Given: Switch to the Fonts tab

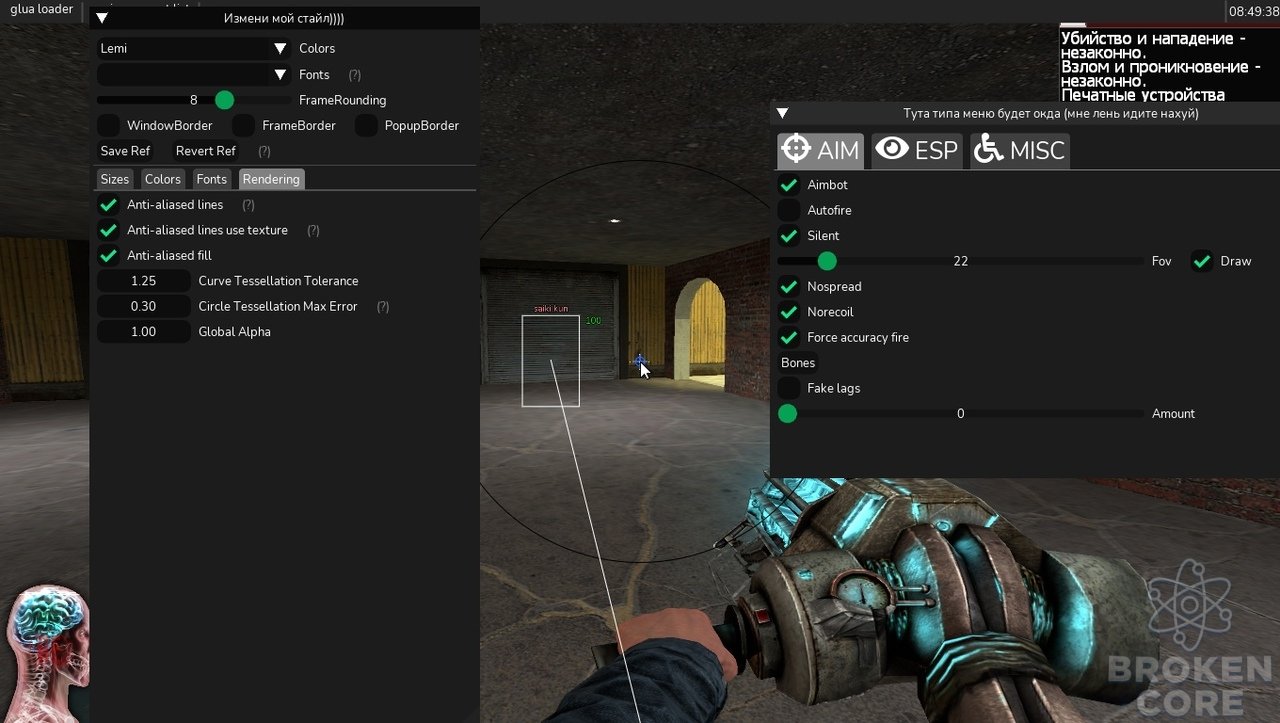Looking at the screenshot, I should pyautogui.click(x=211, y=179).
